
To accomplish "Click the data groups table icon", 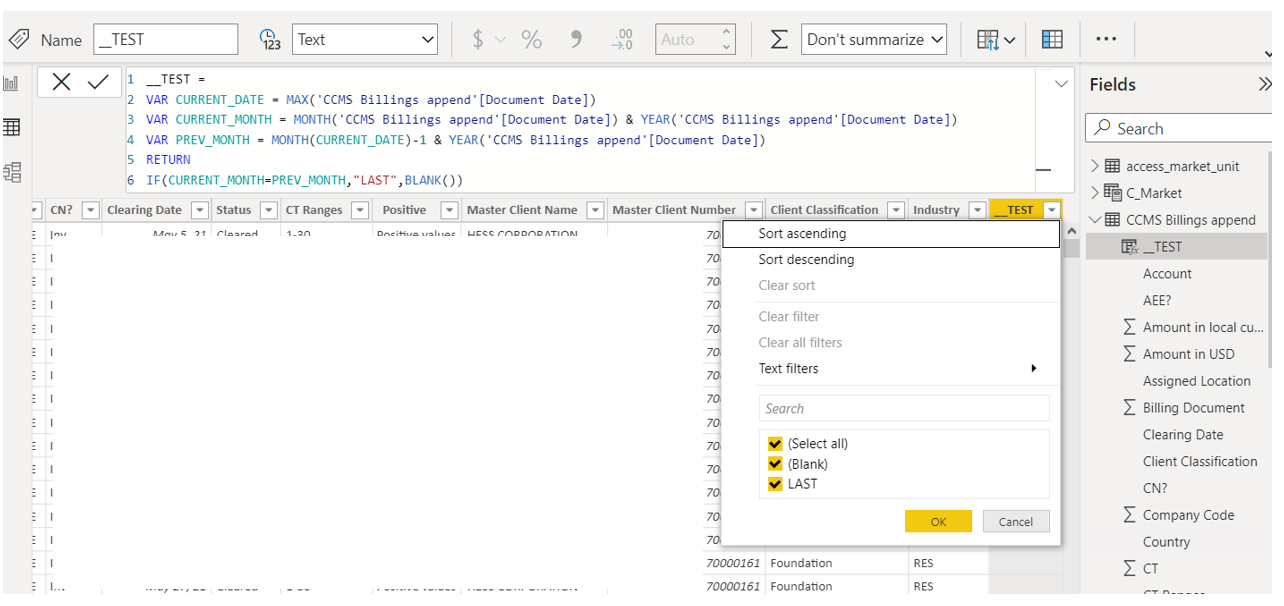I will coord(1052,39).
